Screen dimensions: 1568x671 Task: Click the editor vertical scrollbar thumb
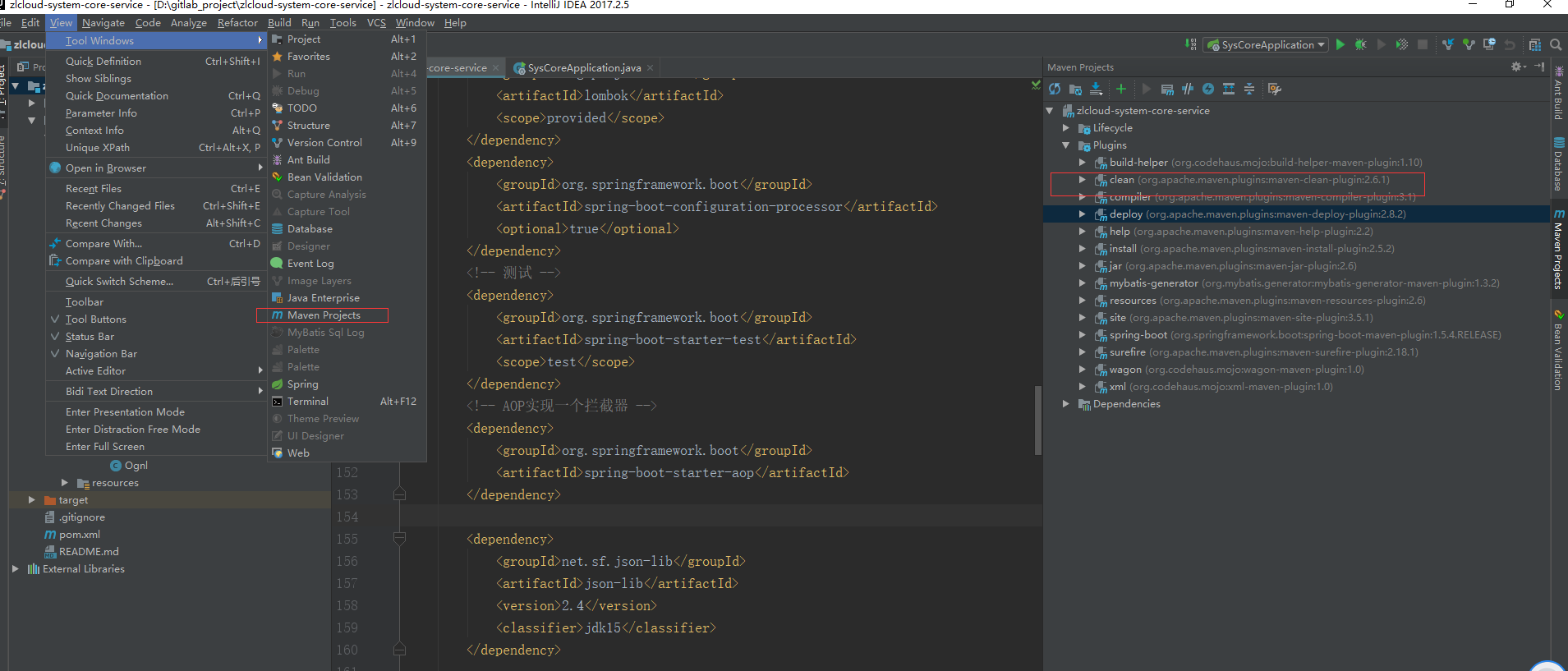coord(1037,420)
